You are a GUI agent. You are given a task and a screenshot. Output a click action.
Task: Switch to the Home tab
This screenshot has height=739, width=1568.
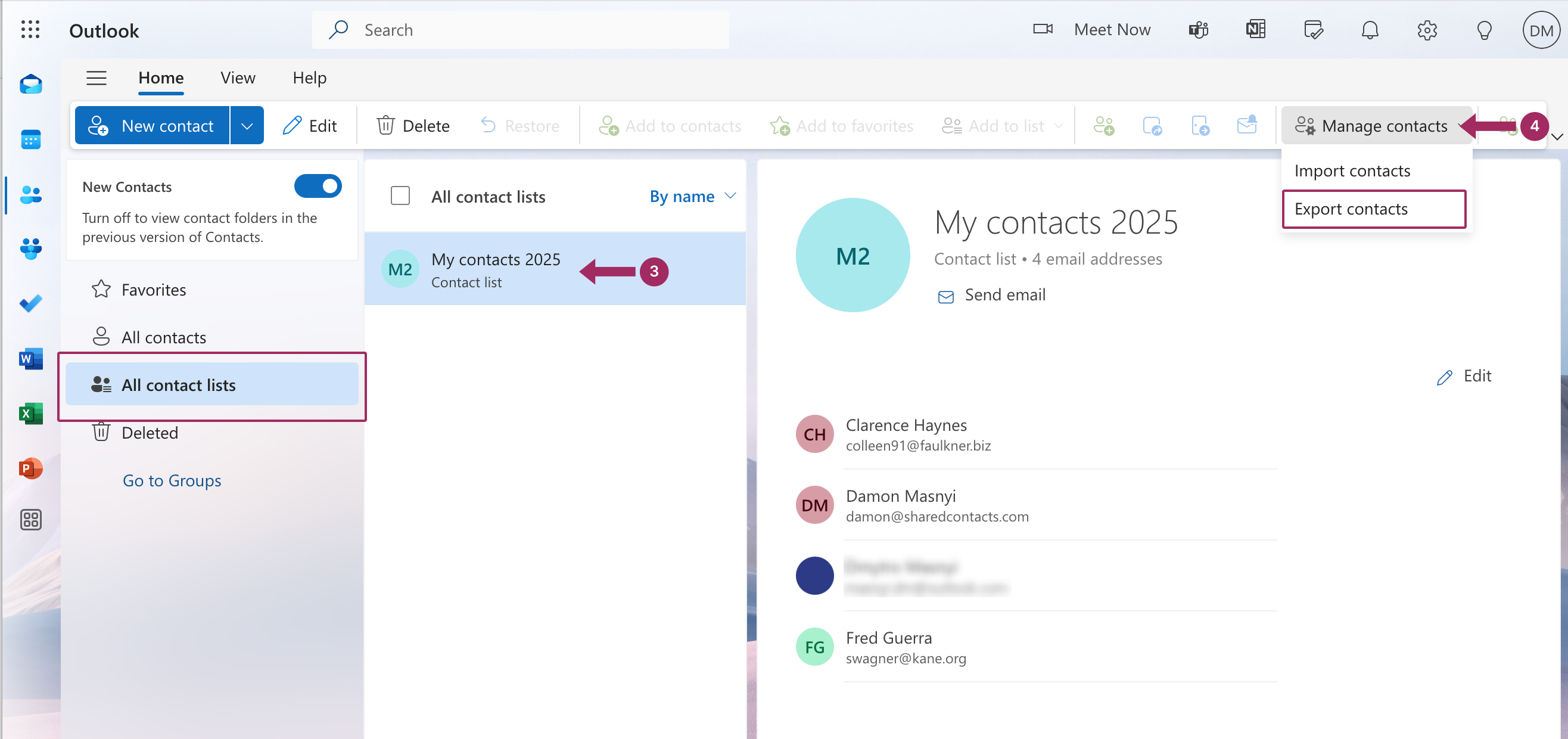tap(161, 78)
